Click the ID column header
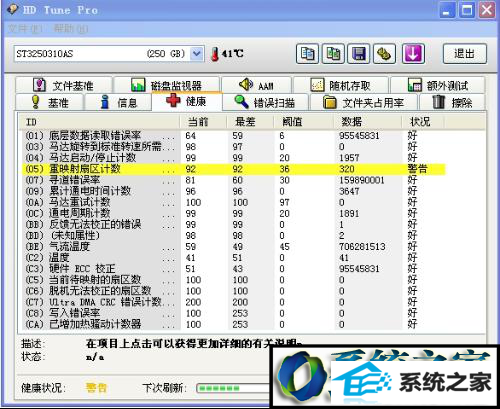Viewport: 500px width, 409px height. click(99, 122)
